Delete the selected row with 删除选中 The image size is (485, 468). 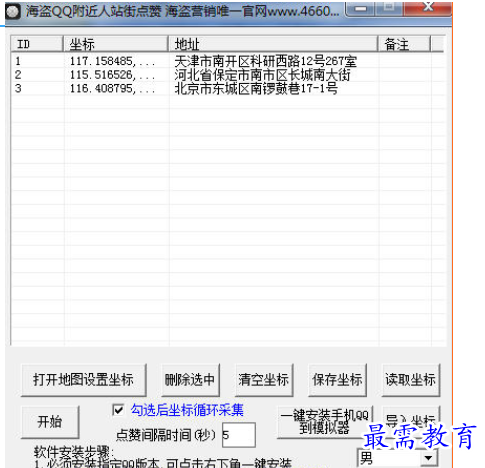190,380
